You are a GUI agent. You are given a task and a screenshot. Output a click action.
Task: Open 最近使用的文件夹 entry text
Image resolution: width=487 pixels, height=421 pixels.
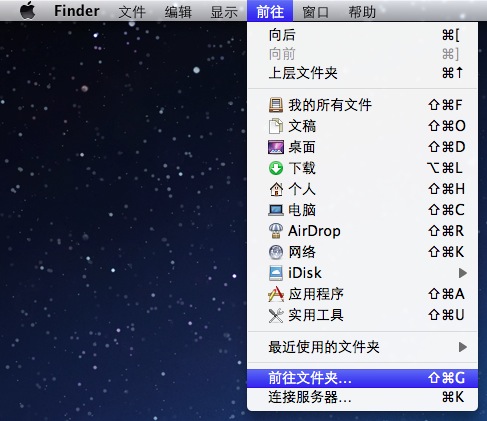point(324,347)
